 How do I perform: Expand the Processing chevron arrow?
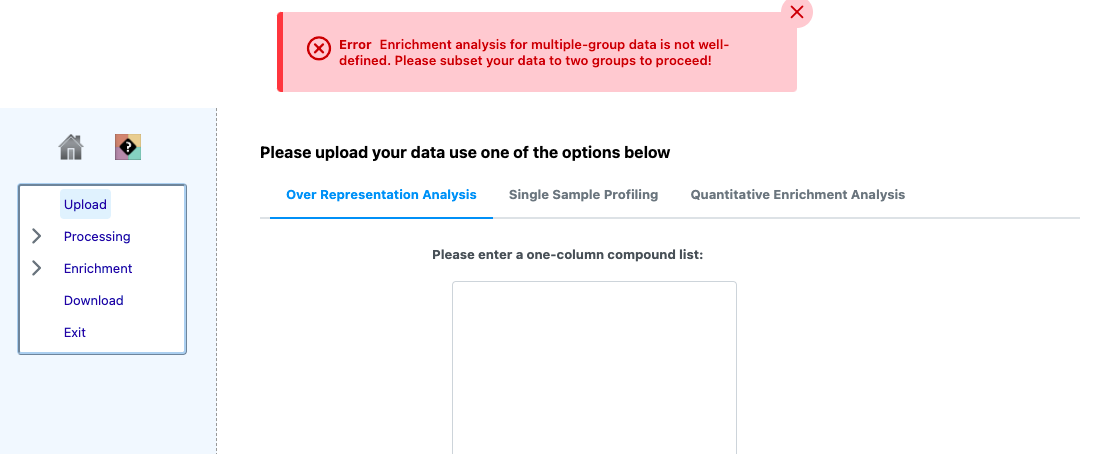(x=37, y=236)
